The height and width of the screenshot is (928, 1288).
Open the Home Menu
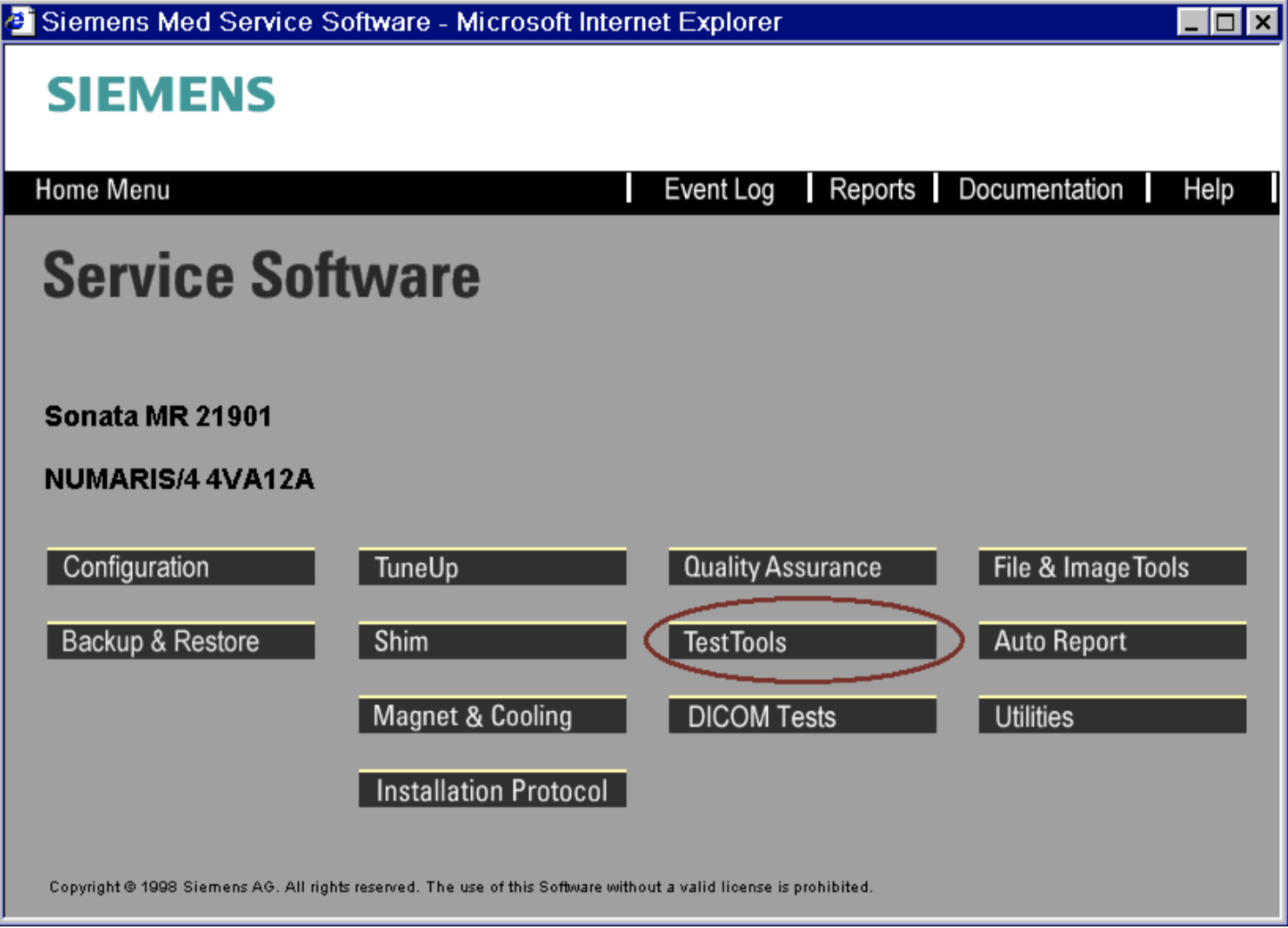(103, 190)
